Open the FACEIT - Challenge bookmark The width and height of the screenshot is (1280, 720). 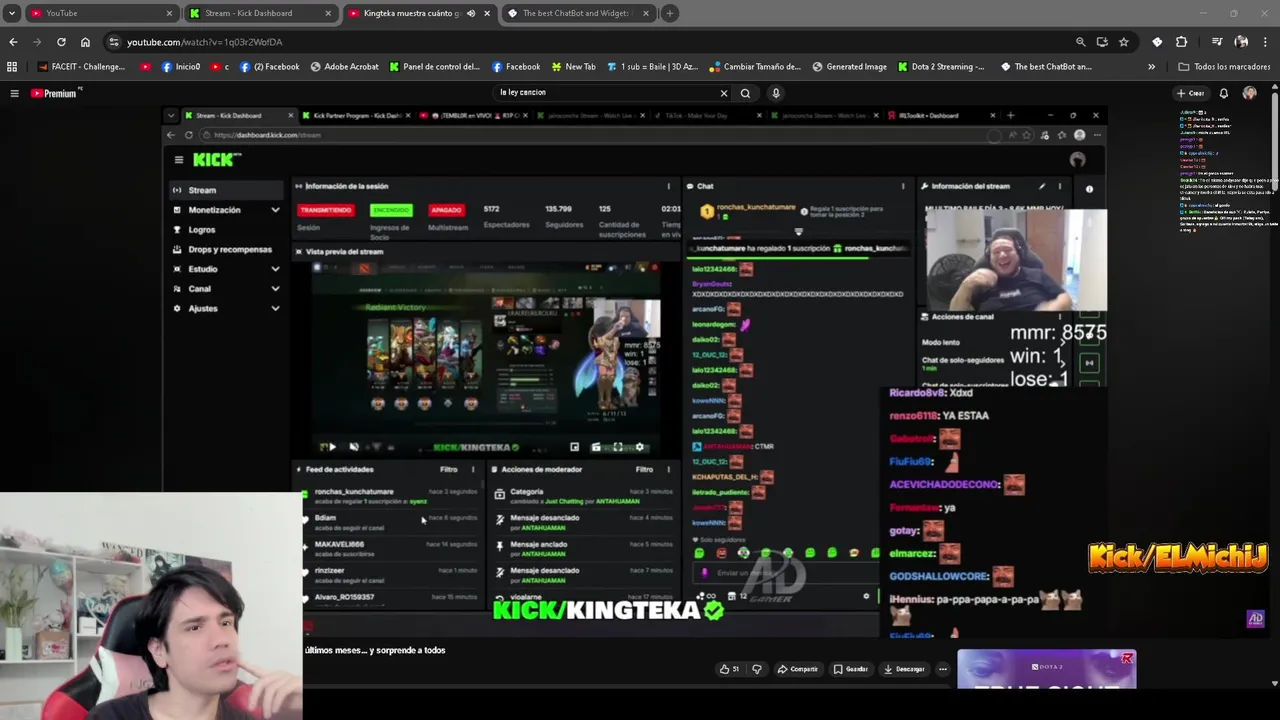82,67
